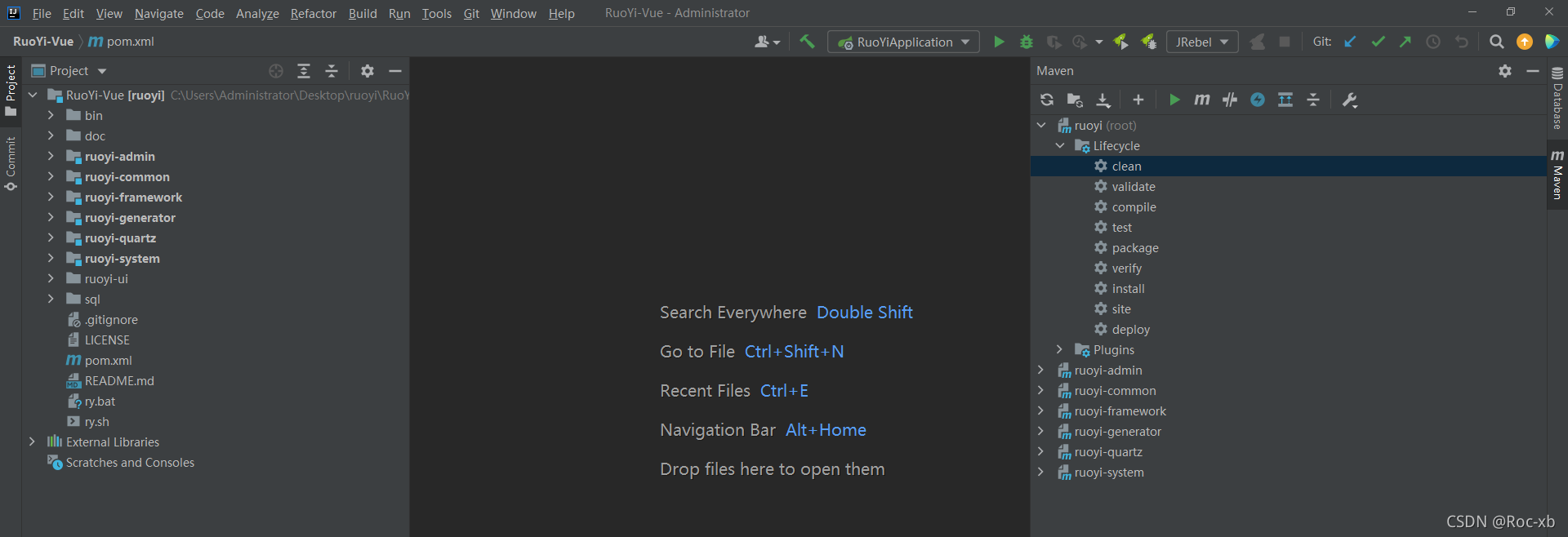Toggle Maven offline mode
Image resolution: width=1568 pixels, height=537 pixels.
(1230, 100)
